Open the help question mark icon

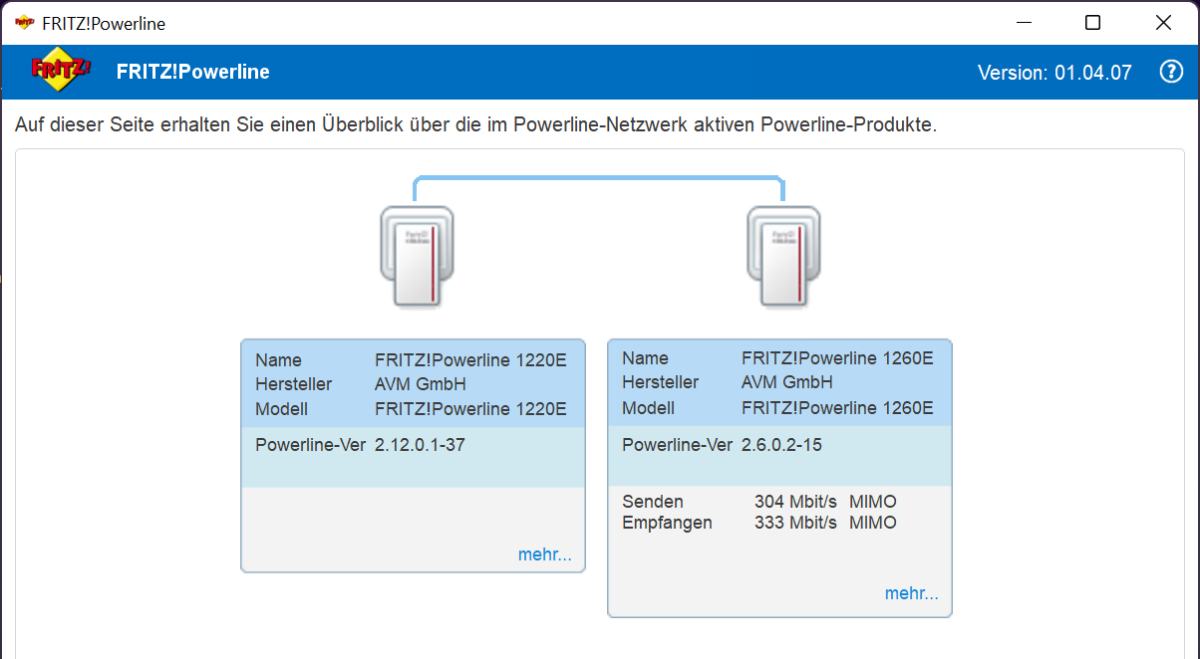(1171, 72)
